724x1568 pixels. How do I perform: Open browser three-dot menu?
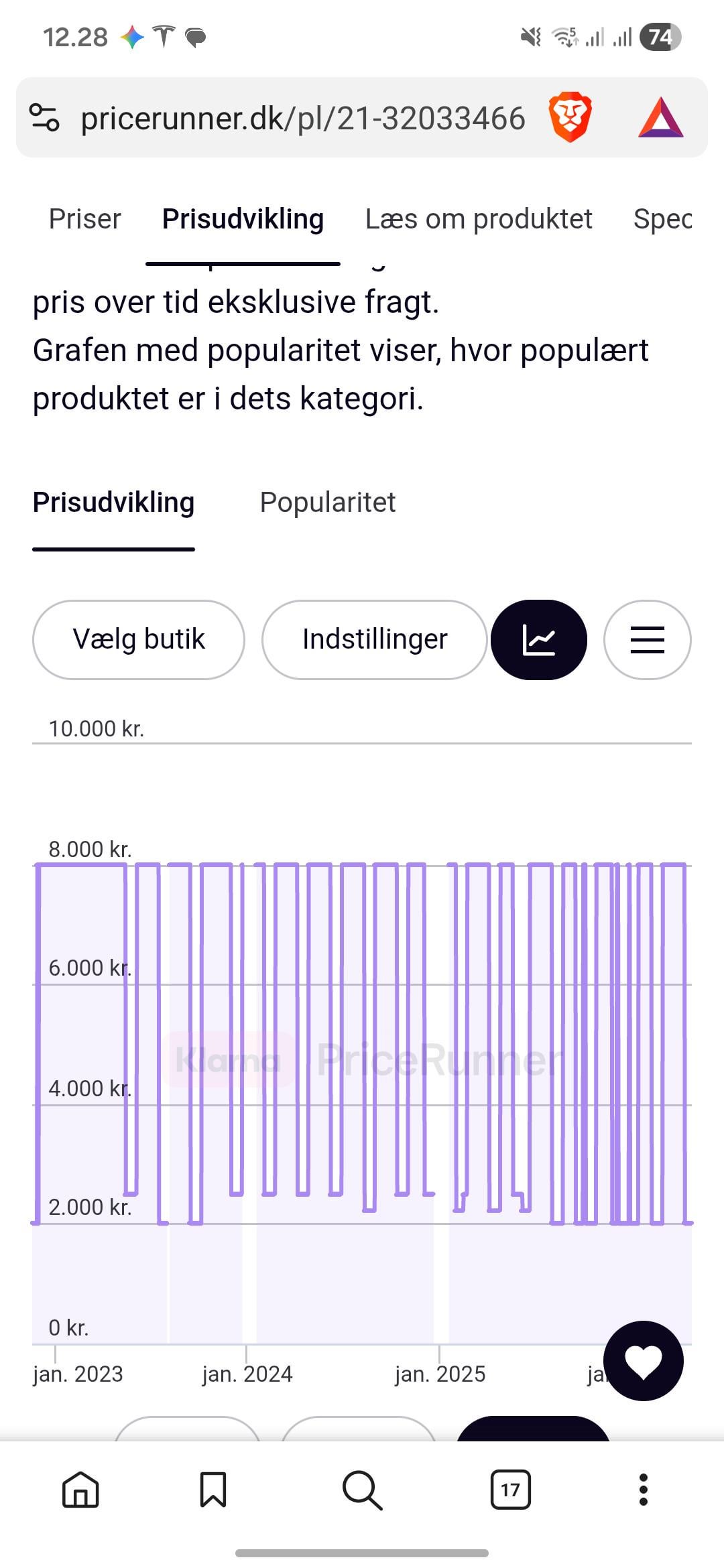[x=643, y=1490]
